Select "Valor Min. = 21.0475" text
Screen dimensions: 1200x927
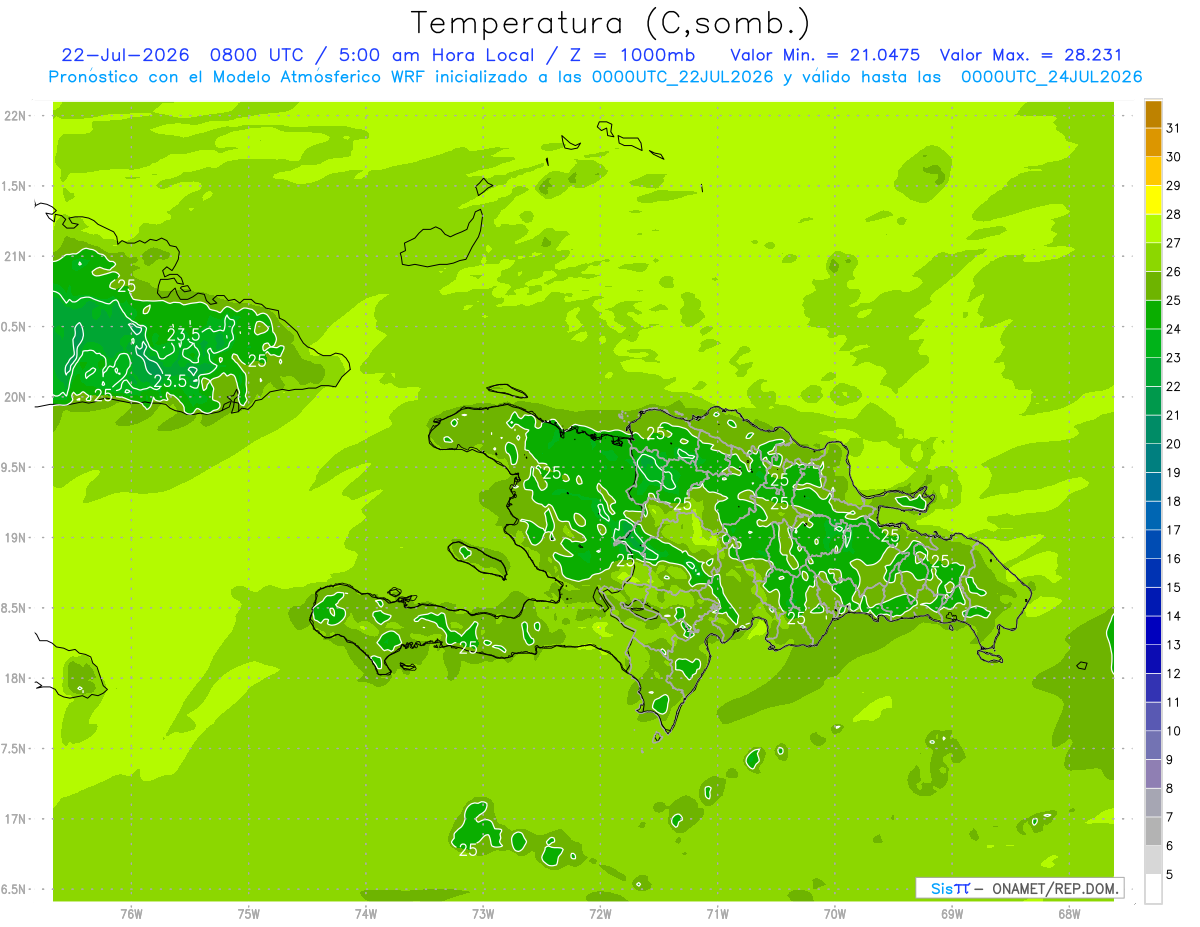(x=825, y=55)
